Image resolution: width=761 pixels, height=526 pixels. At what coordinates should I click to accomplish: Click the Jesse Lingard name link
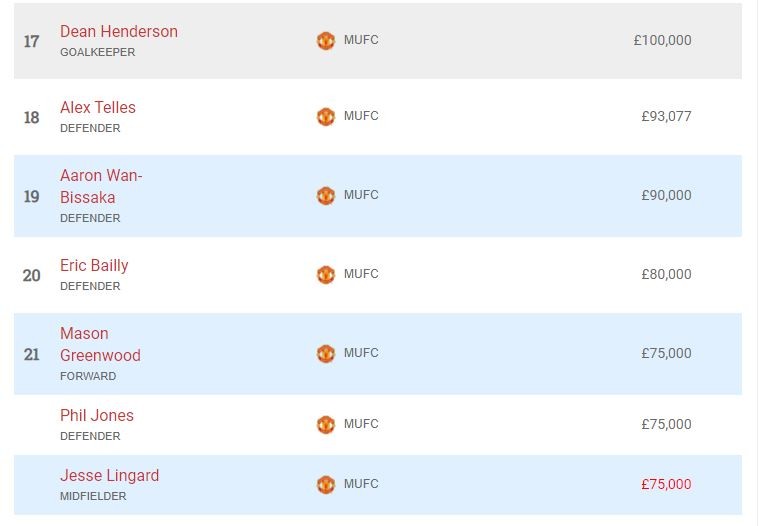[109, 476]
